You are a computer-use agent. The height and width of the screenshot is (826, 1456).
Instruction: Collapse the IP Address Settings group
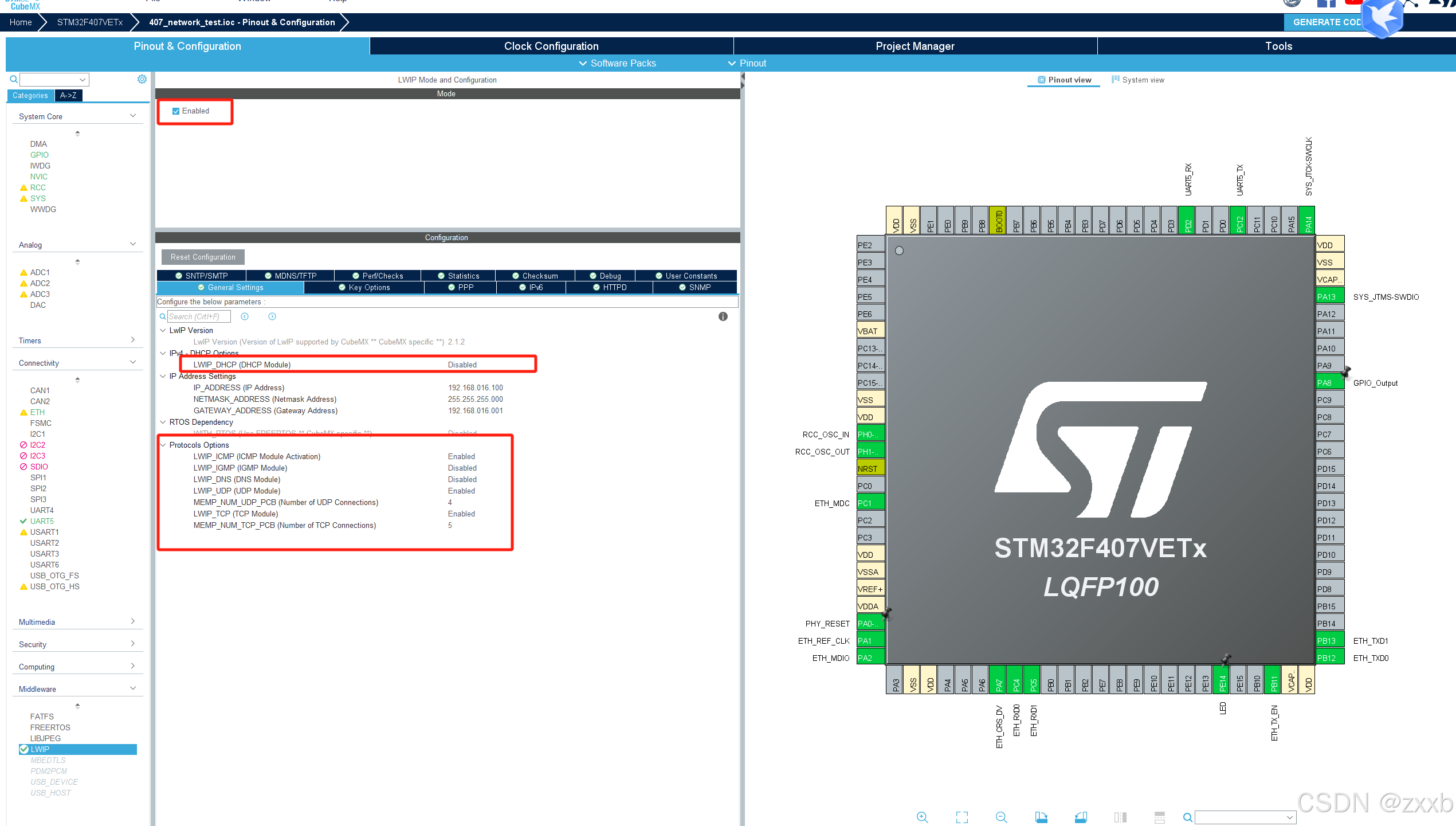[x=163, y=376]
